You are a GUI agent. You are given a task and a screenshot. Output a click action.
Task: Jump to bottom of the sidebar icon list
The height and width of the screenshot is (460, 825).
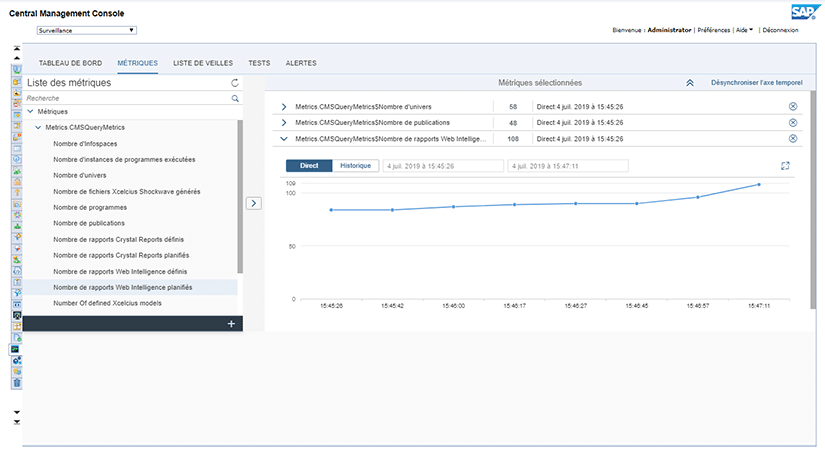coord(17,422)
